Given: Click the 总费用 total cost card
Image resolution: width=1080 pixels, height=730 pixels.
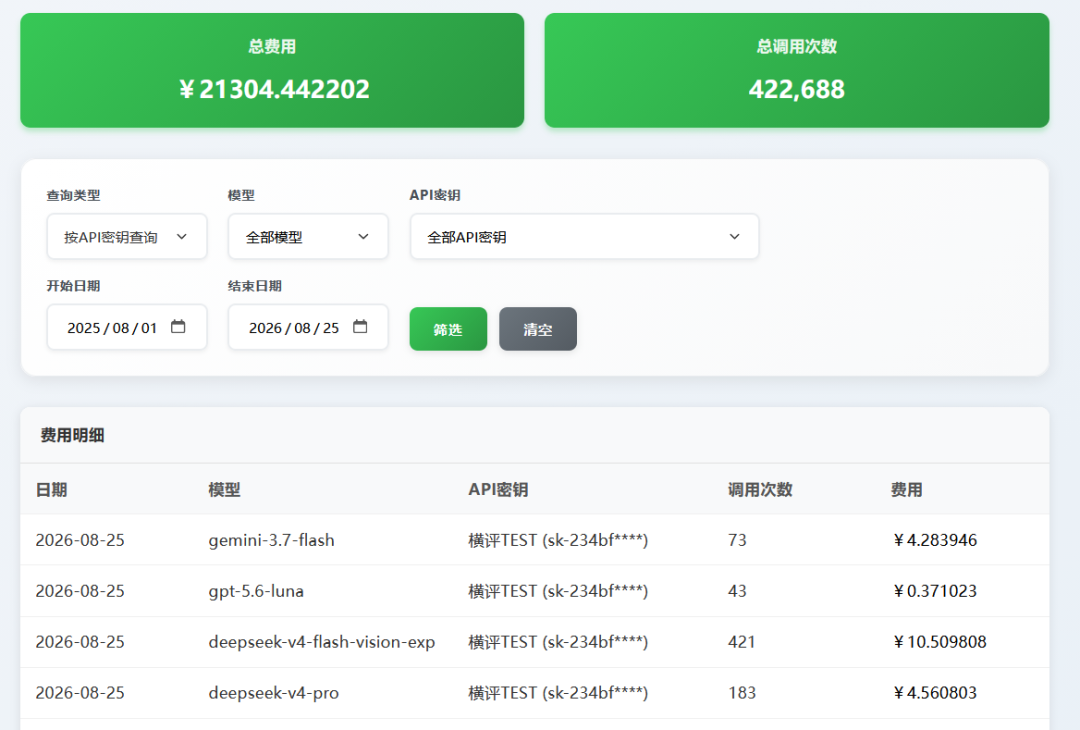Looking at the screenshot, I should (x=272, y=70).
